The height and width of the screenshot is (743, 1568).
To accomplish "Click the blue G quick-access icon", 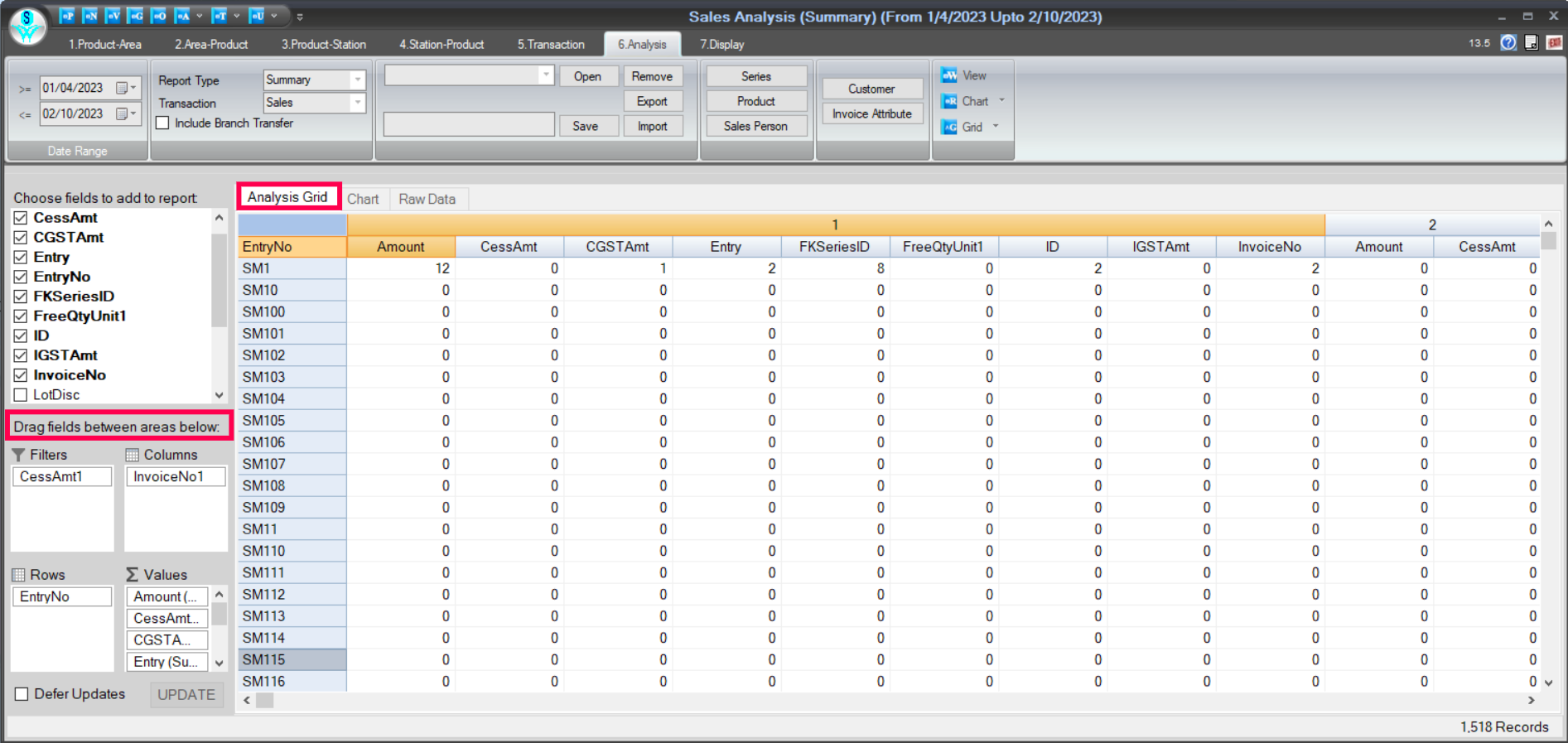I will [x=137, y=16].
